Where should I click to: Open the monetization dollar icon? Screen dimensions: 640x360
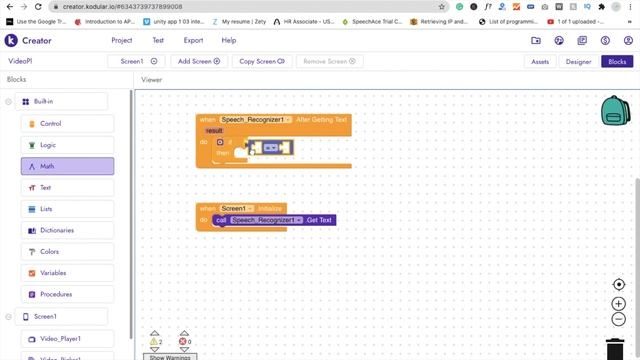(605, 40)
